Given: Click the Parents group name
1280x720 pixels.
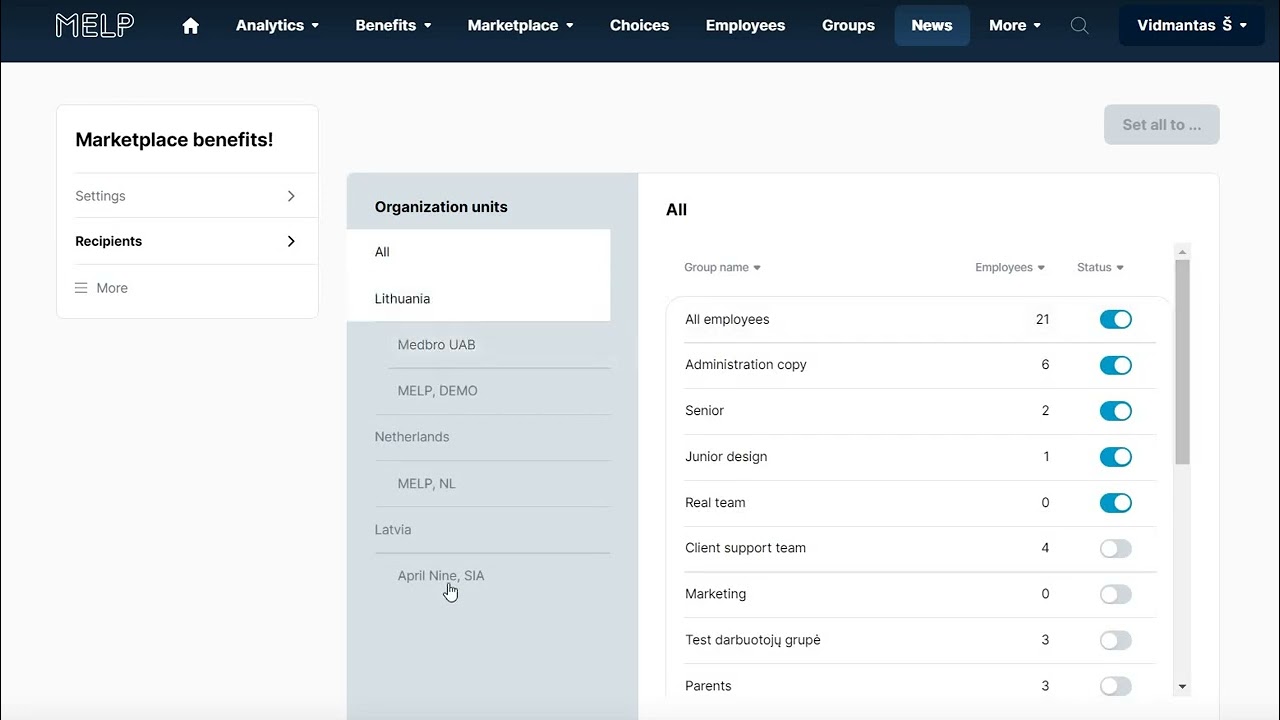Looking at the screenshot, I should pos(708,686).
